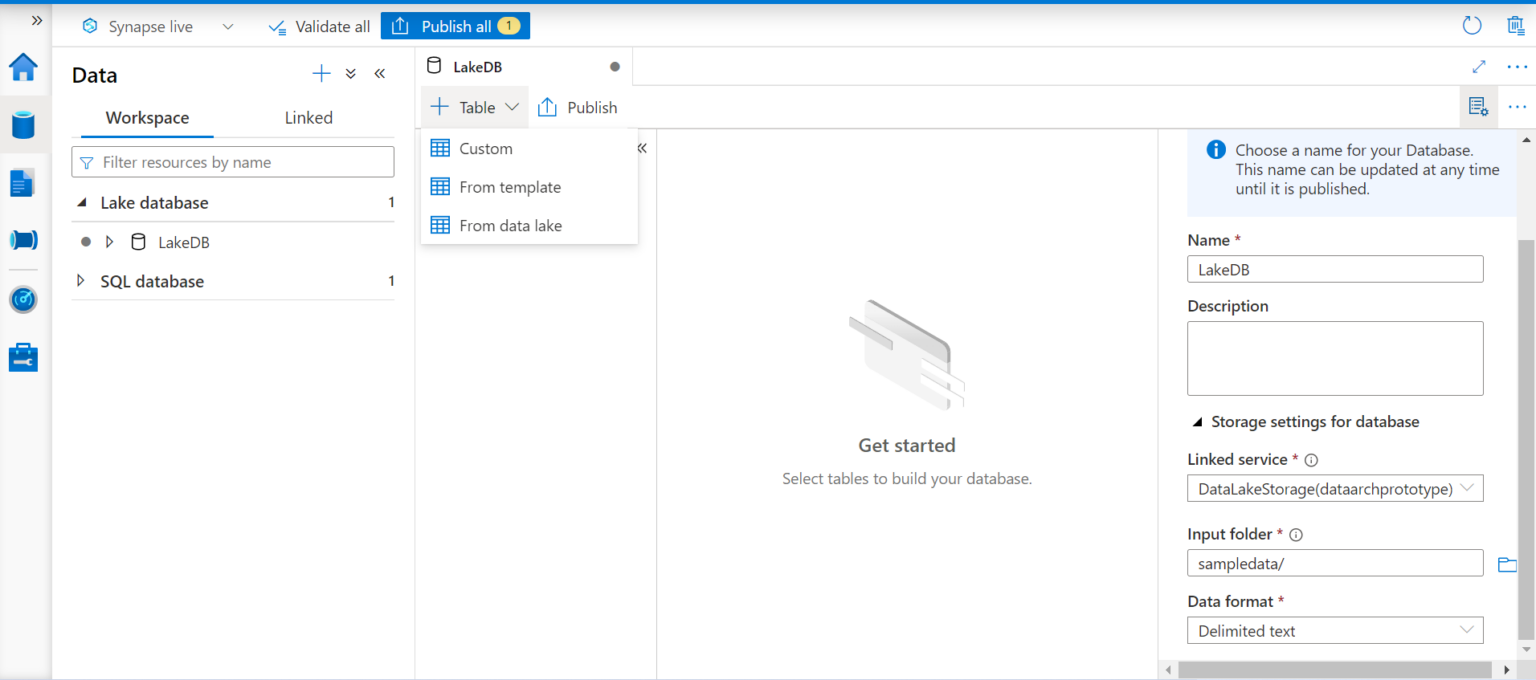Image resolution: width=1536 pixels, height=680 pixels.
Task: Open the Home hub from the left sidebar
Action: point(23,69)
